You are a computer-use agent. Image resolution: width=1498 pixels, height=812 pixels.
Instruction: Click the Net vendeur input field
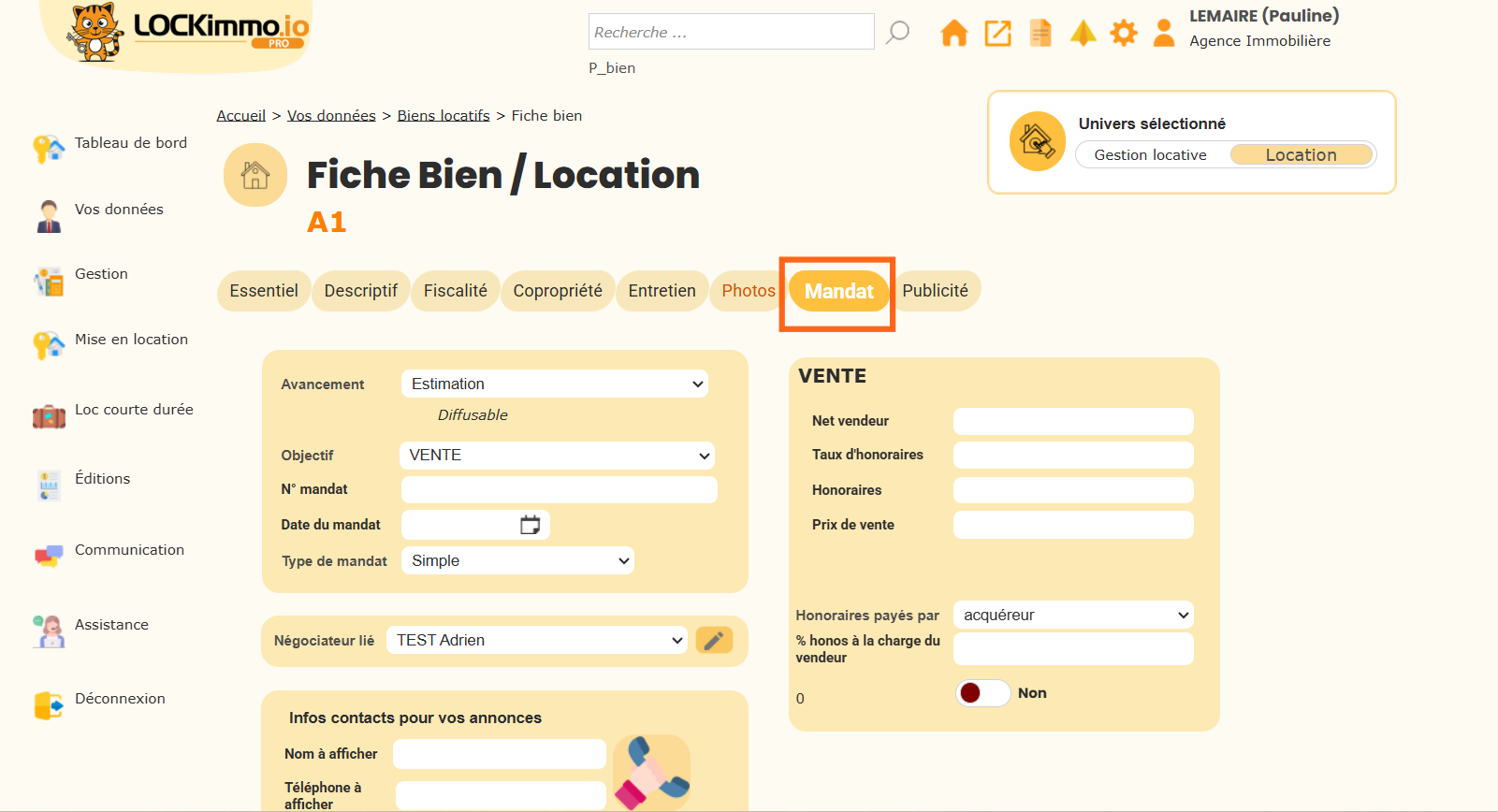[x=1073, y=422]
